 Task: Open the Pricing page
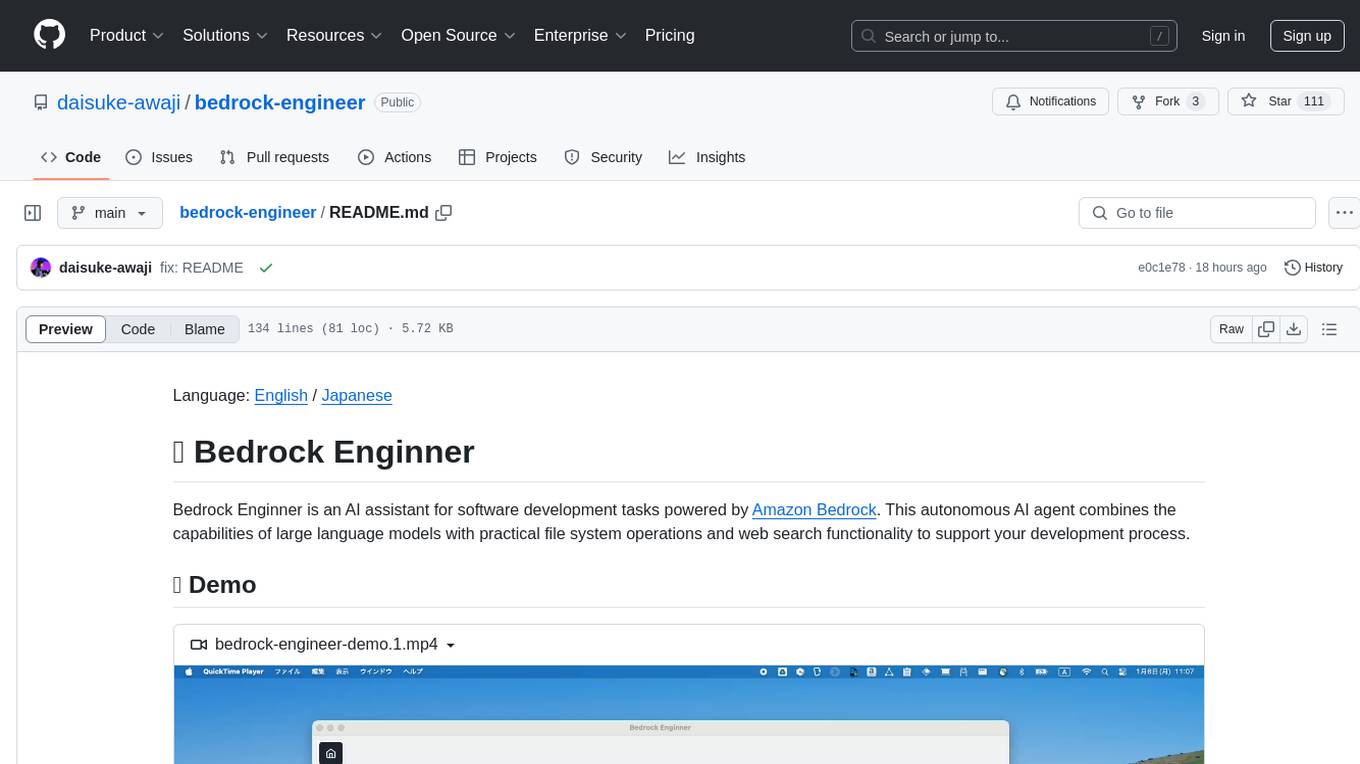coord(670,35)
